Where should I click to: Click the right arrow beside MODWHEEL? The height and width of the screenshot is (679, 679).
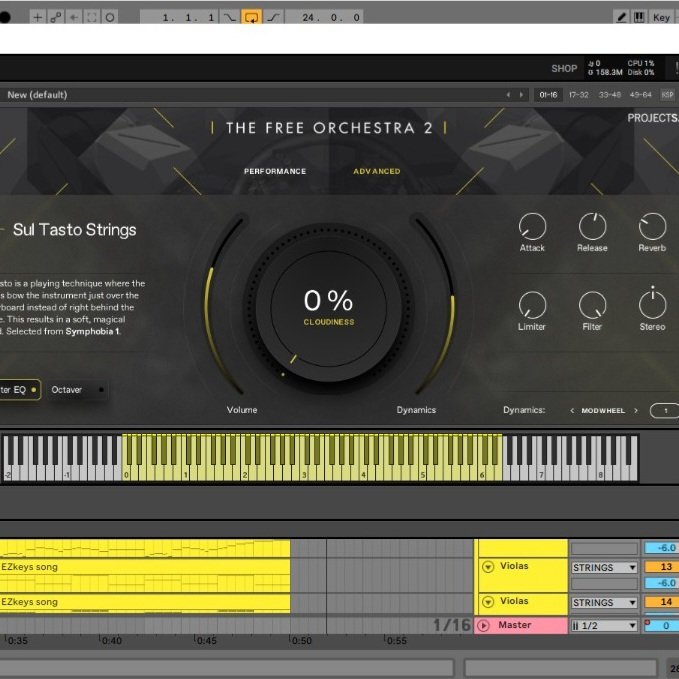tap(636, 411)
